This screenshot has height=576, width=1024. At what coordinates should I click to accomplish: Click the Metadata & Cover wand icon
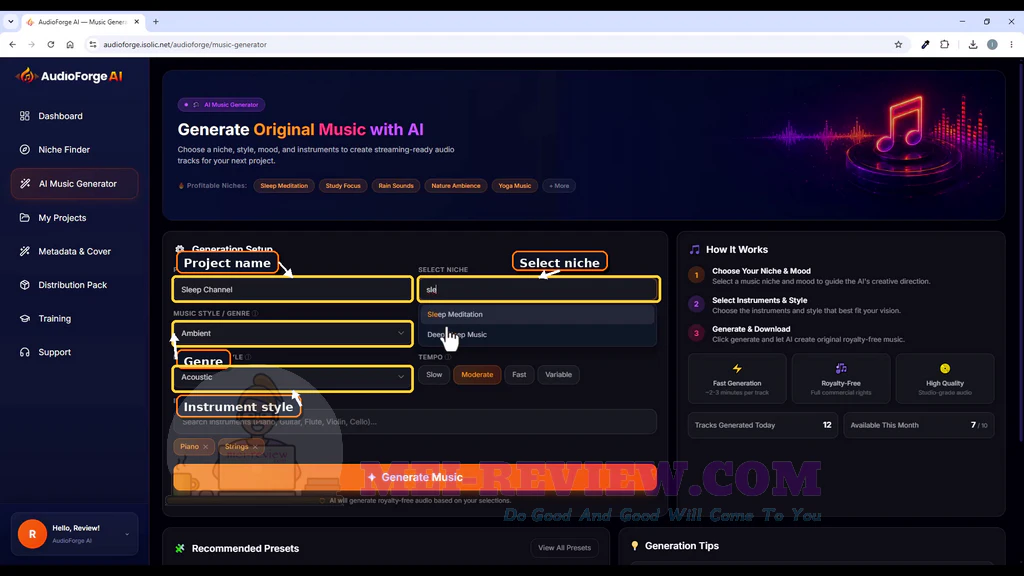pyautogui.click(x=25, y=251)
